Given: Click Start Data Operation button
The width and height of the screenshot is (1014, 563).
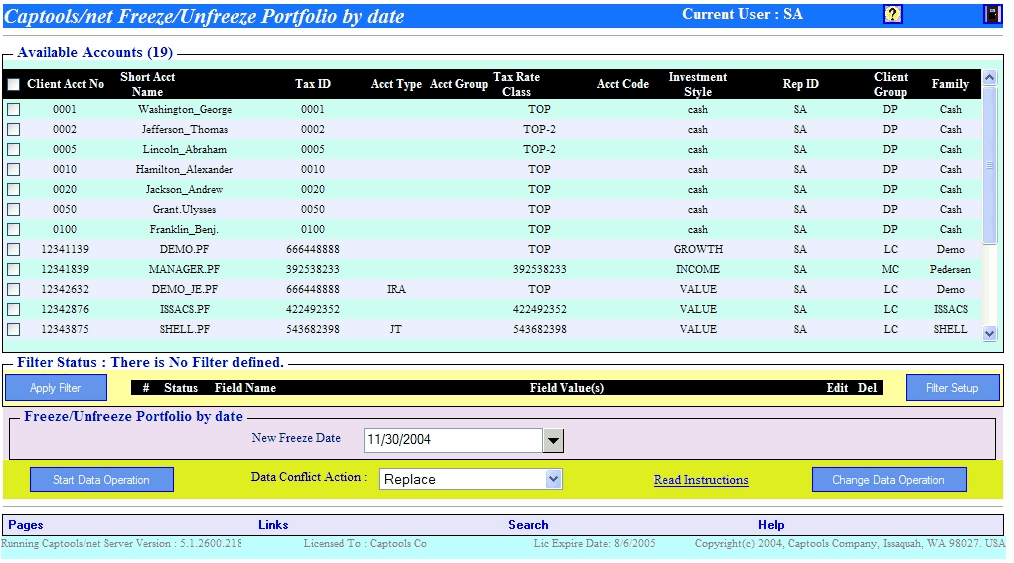Looking at the screenshot, I should [x=101, y=480].
